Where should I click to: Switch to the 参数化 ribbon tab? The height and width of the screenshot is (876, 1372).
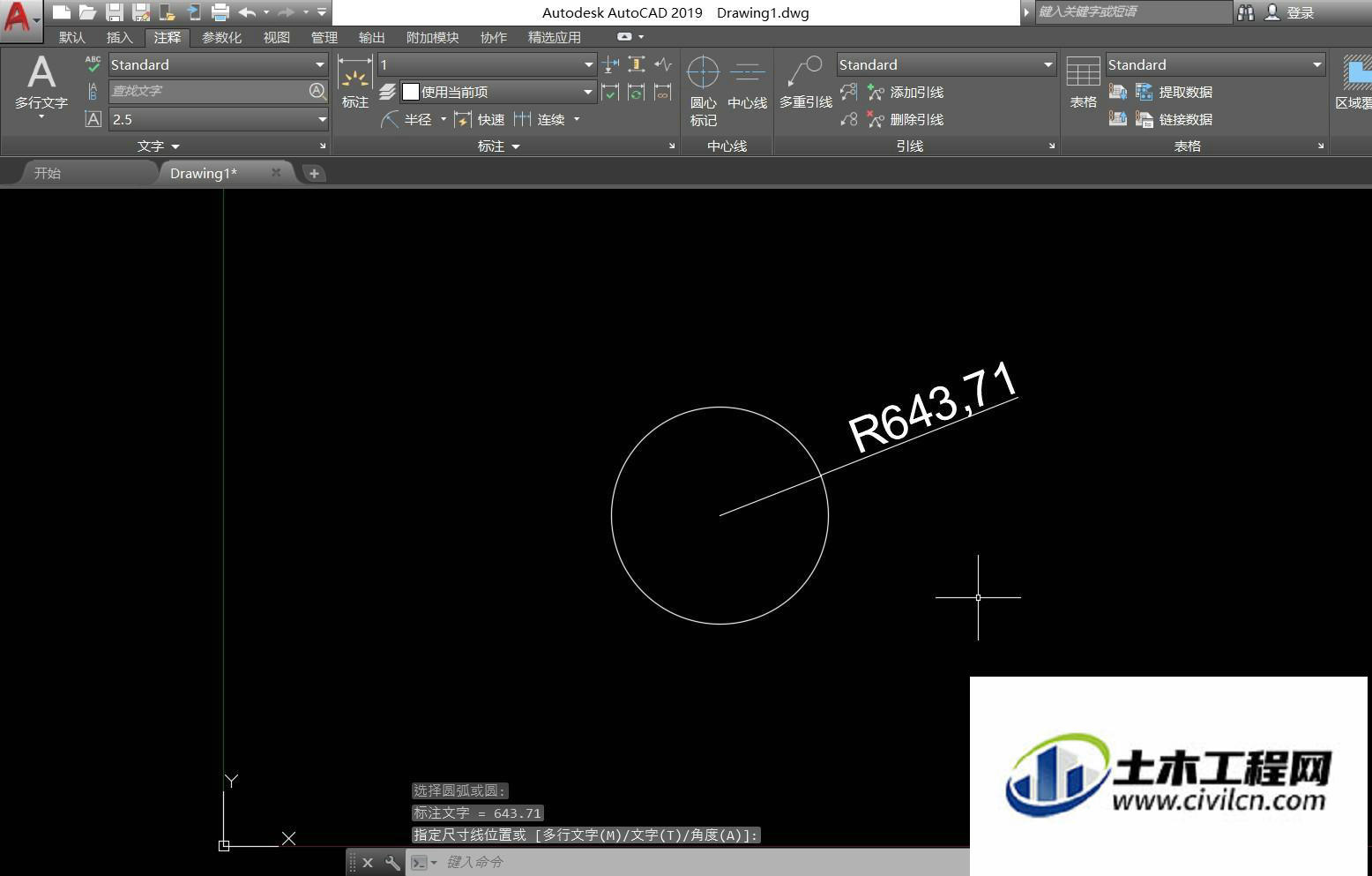point(222,37)
